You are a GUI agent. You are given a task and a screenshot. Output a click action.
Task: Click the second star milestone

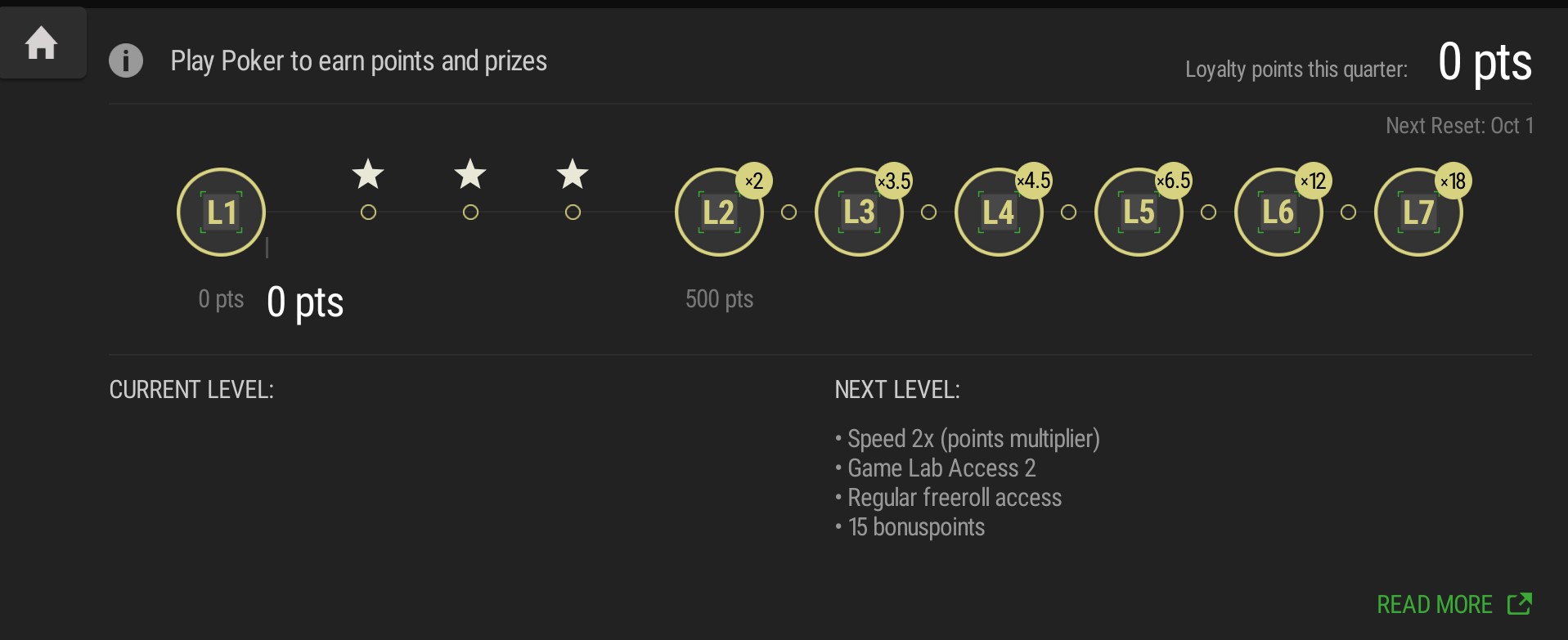pos(470,174)
